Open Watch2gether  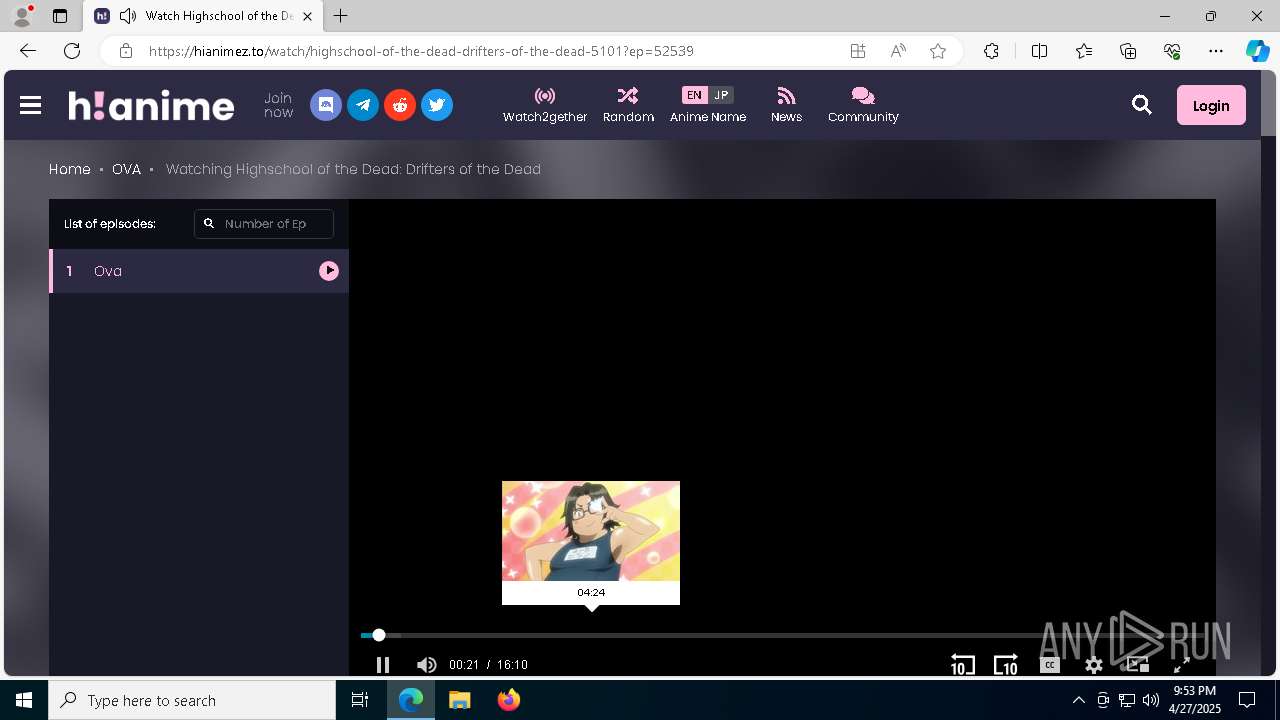coord(545,105)
